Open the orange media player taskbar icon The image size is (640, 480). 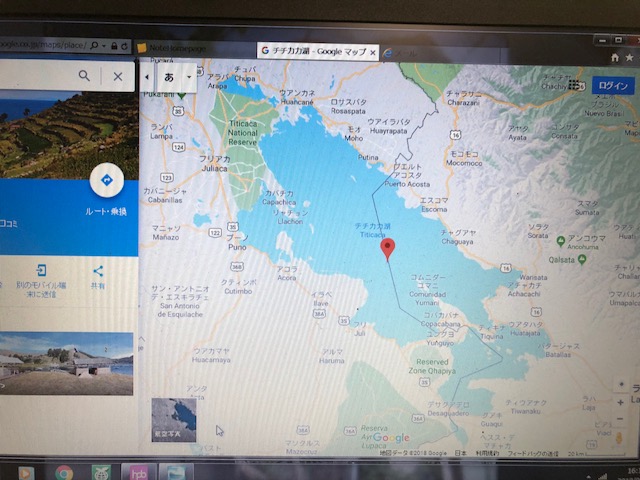26,473
